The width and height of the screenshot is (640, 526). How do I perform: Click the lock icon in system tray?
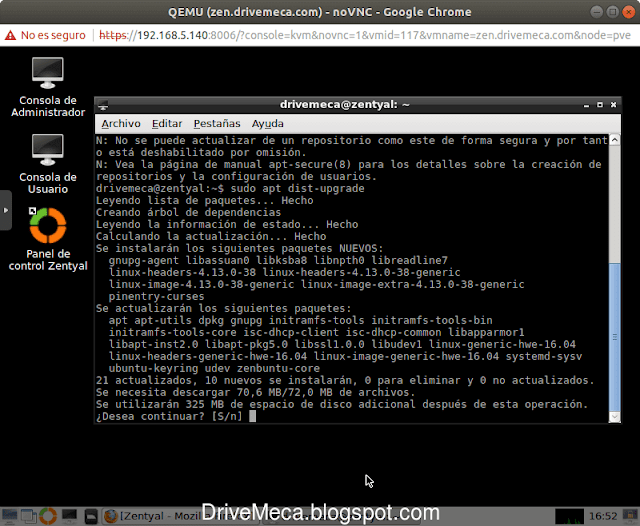tap(629, 515)
